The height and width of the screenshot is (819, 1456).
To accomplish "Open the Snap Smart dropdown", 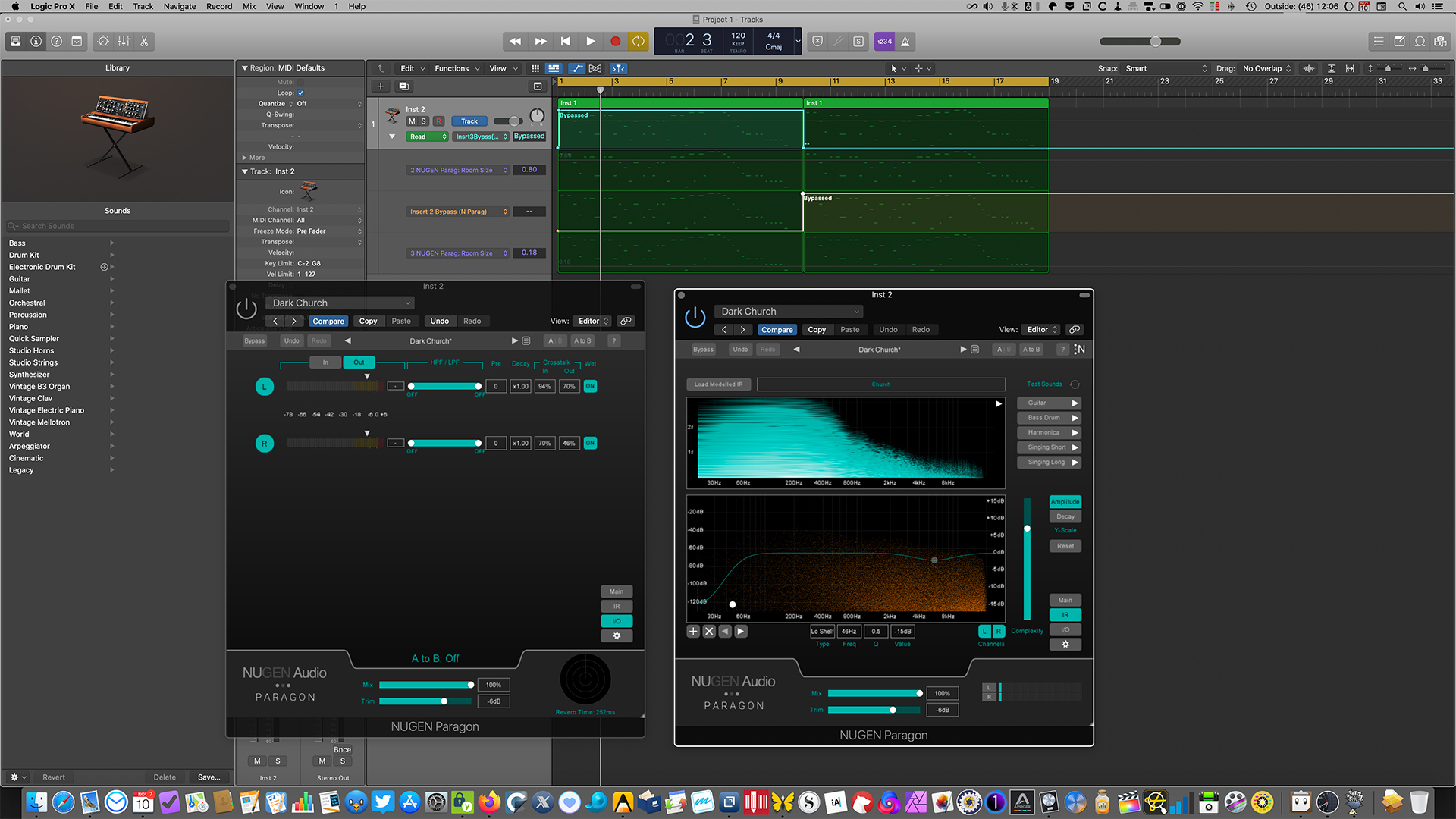I will (x=1166, y=68).
